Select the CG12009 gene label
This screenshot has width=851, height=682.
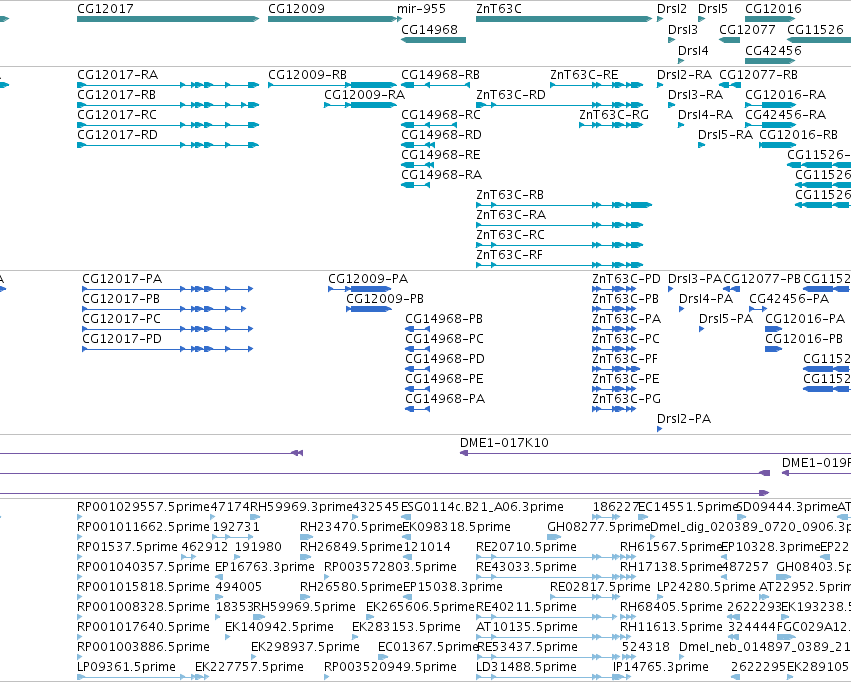(x=296, y=9)
